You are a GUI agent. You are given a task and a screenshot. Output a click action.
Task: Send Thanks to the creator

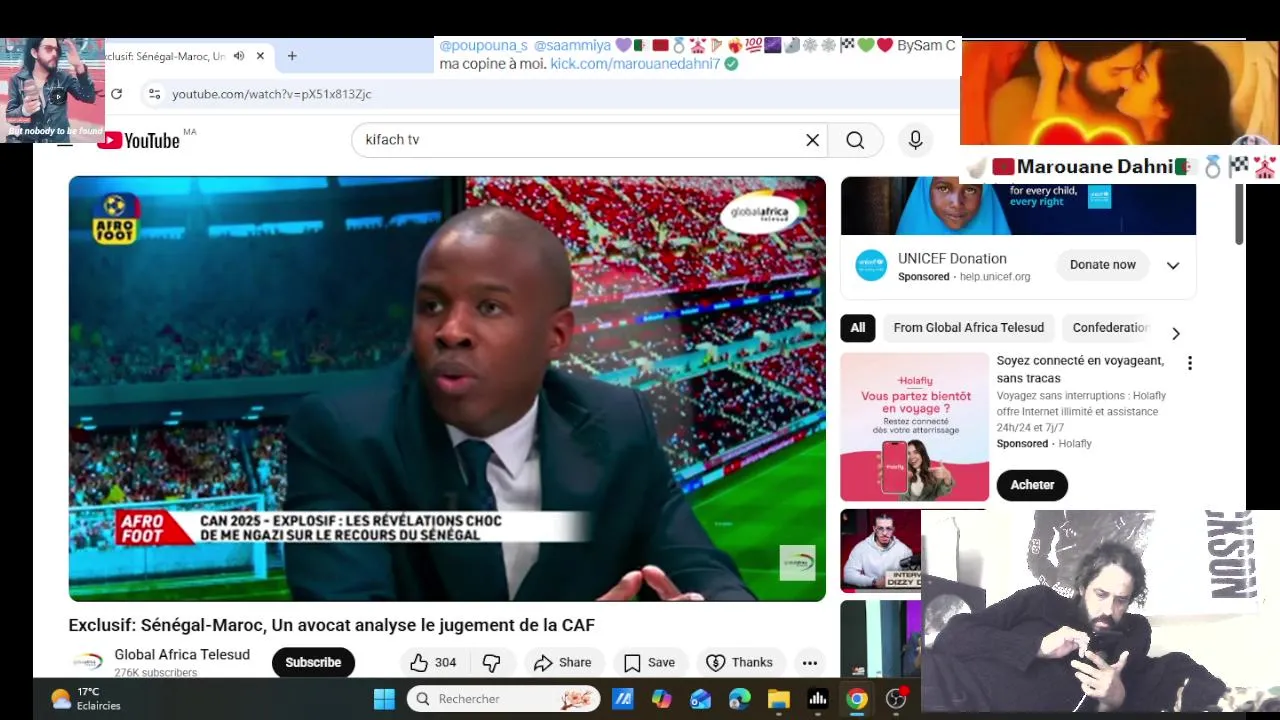point(739,662)
